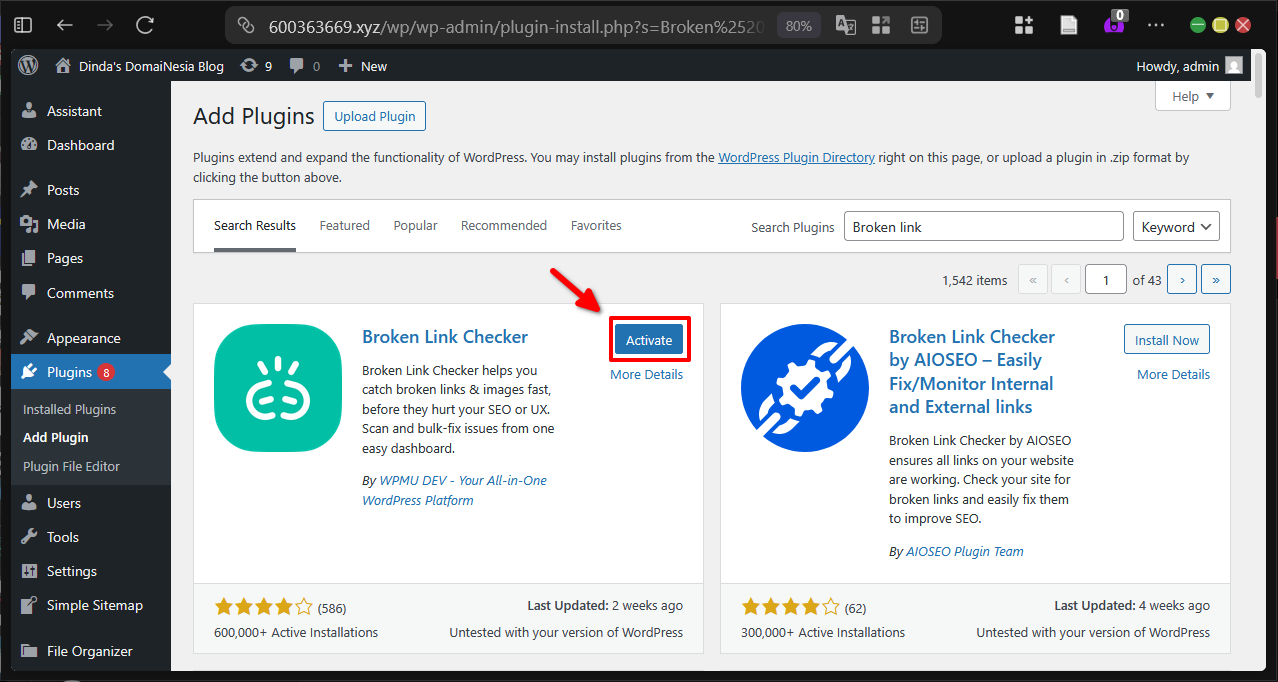The height and width of the screenshot is (682, 1278).
Task: Click the updates icon showing 9
Action: point(256,65)
